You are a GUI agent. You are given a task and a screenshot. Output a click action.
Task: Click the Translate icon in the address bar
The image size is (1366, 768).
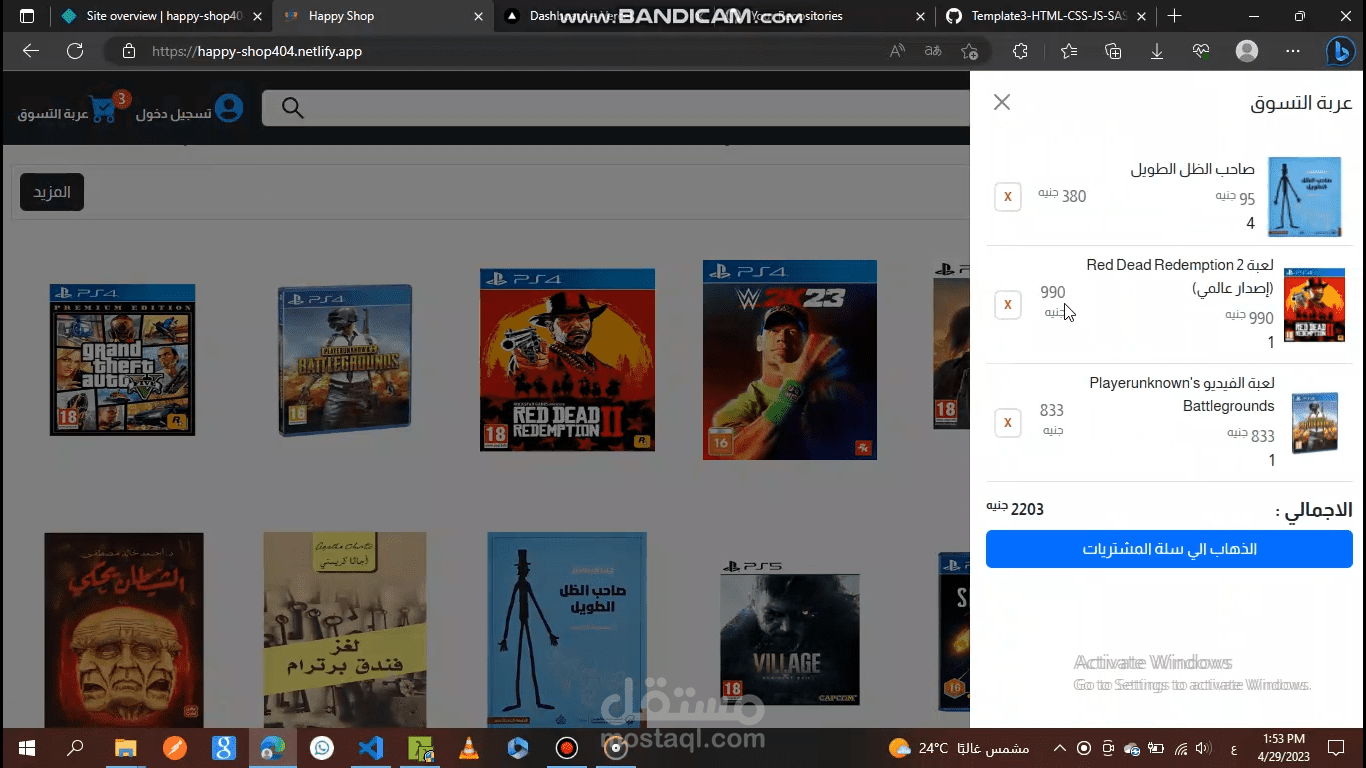[x=933, y=51]
